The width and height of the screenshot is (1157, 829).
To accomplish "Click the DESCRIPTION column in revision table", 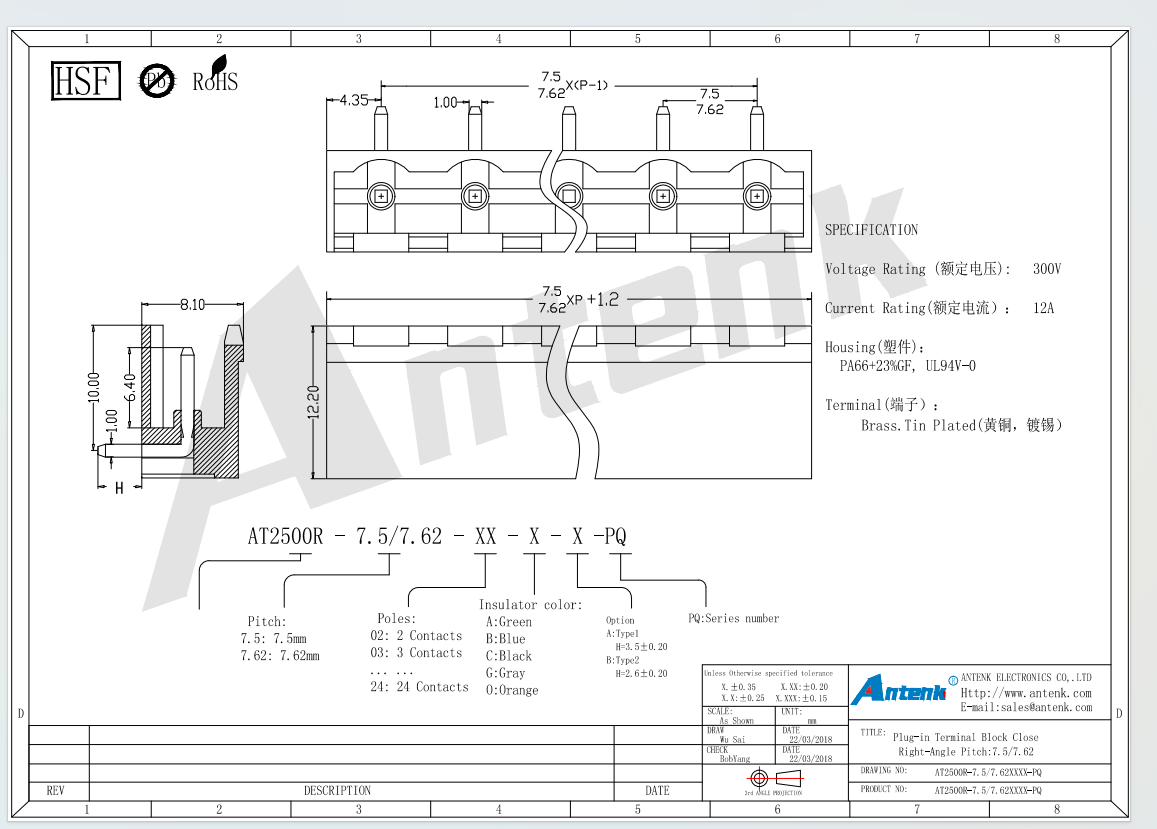I will click(x=337, y=791).
